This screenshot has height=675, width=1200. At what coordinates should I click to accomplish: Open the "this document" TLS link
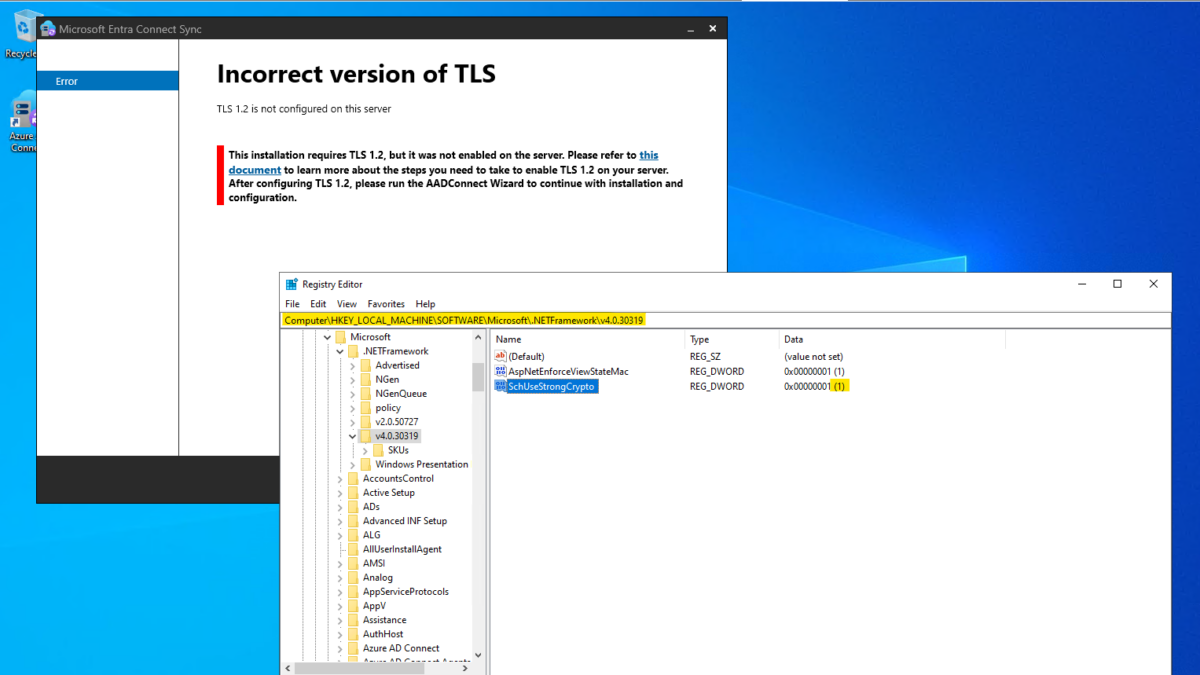[443, 163]
